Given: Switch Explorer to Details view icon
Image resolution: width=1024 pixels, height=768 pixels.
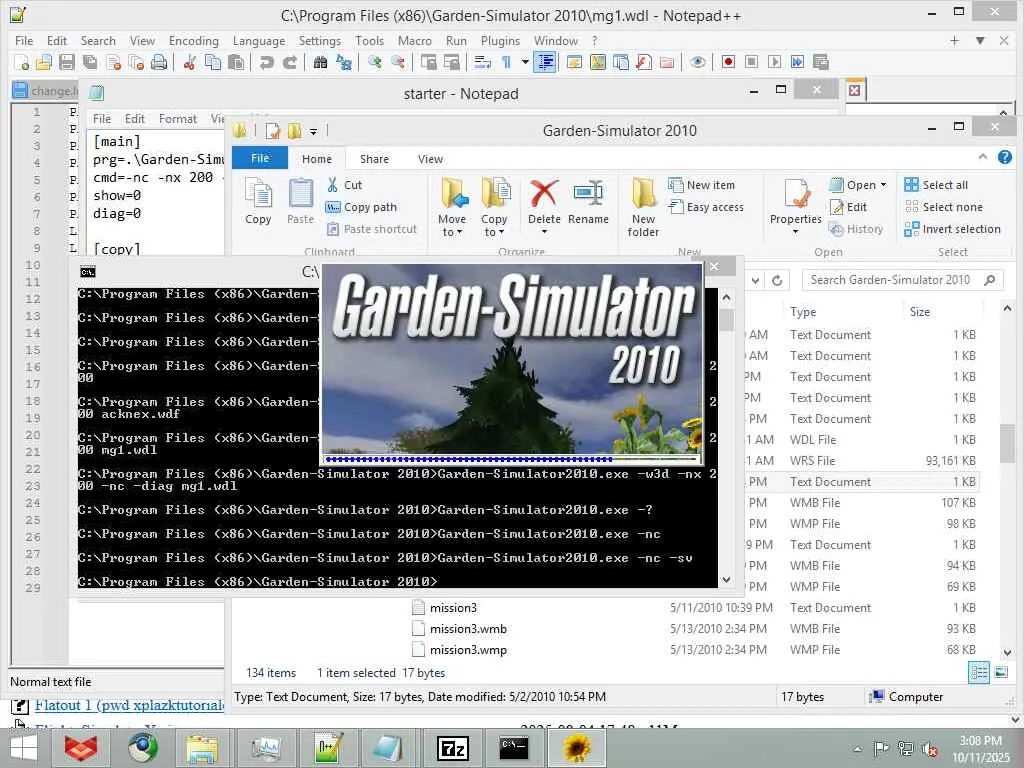Looking at the screenshot, I should [979, 672].
